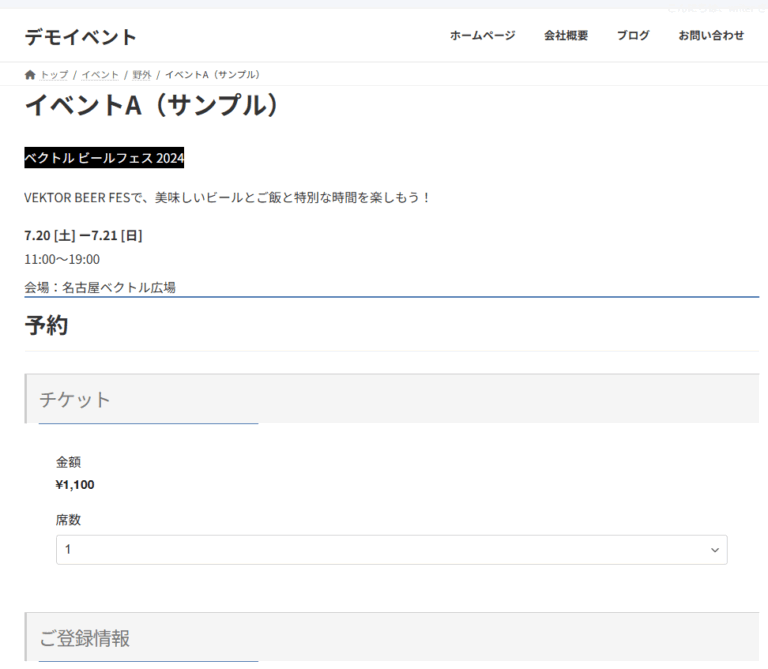
Task: Go to the 会社概要 page
Action: click(x=566, y=36)
